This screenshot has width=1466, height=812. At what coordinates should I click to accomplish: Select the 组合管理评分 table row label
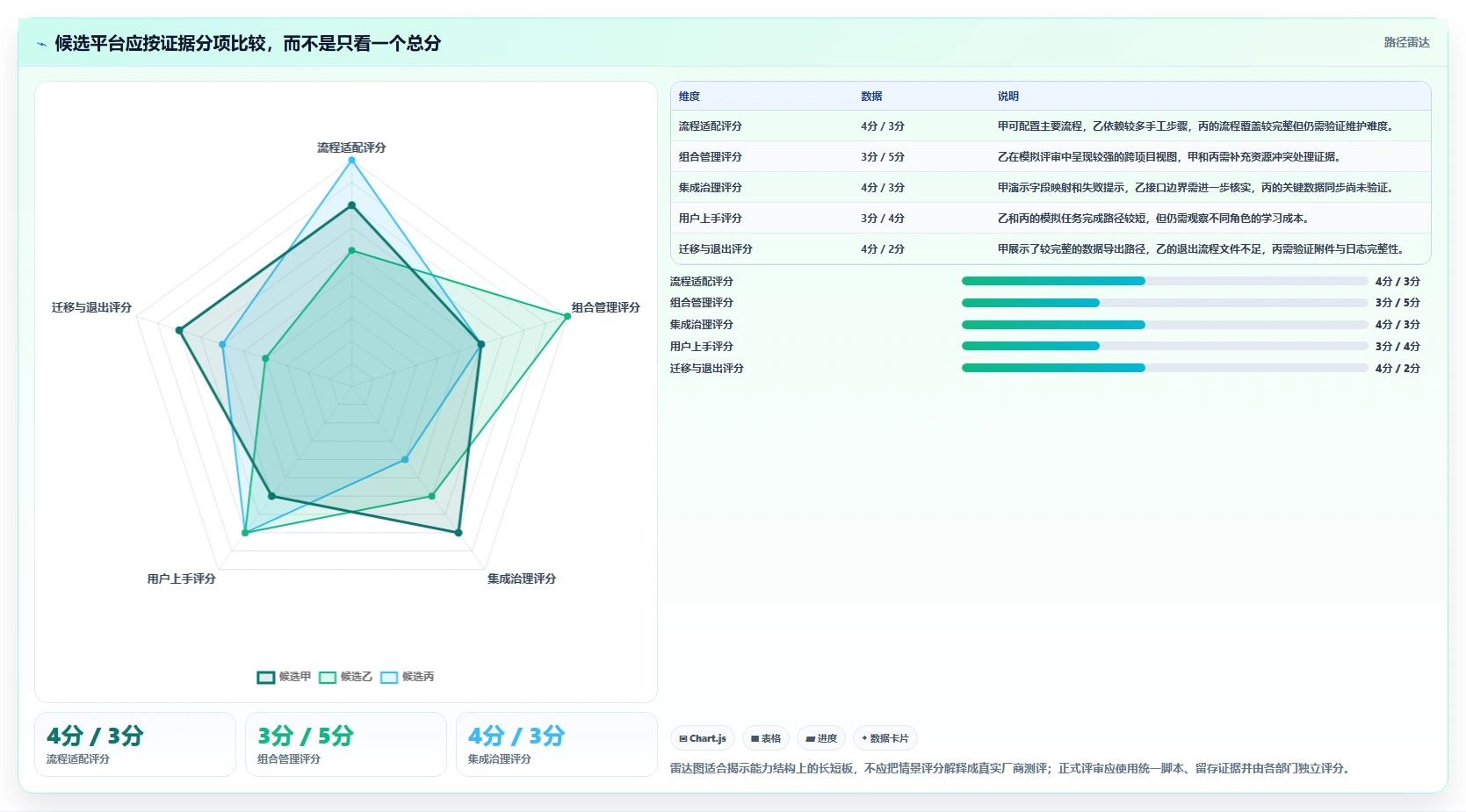coord(711,157)
